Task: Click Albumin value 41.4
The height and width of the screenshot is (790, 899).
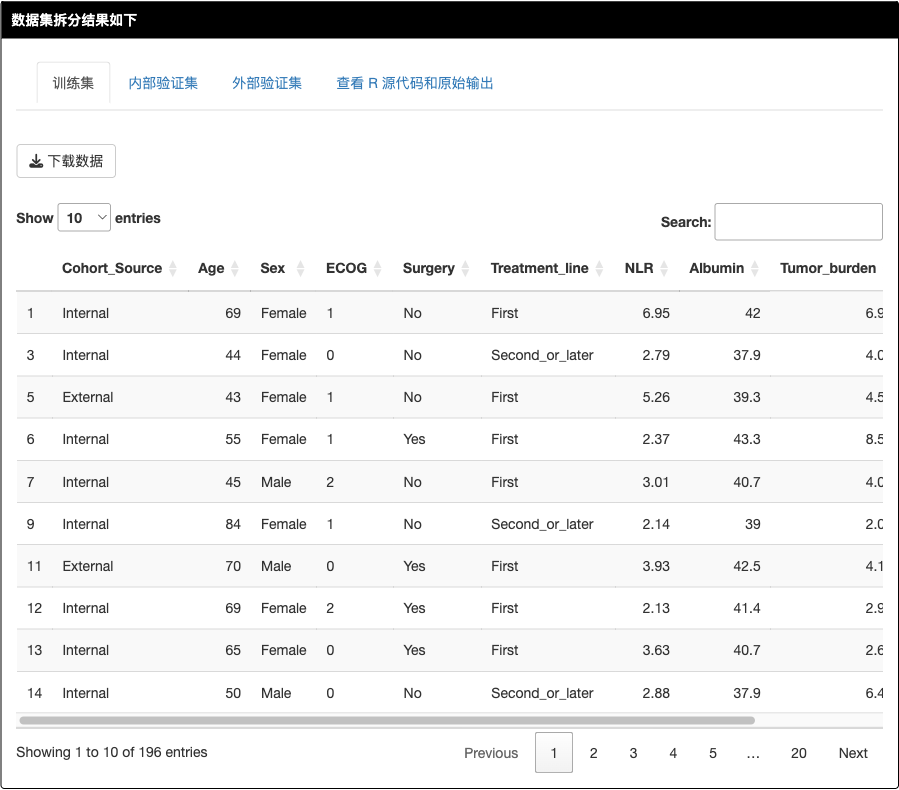Action: click(746, 608)
